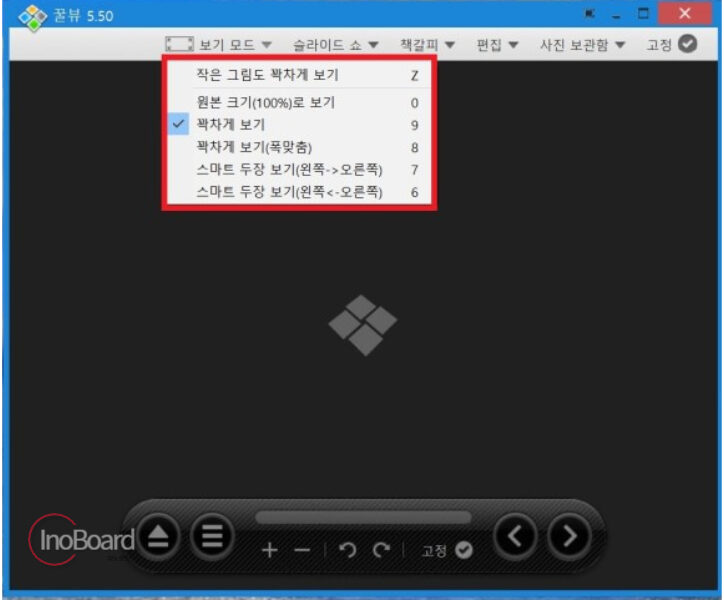The height and width of the screenshot is (600, 724).
Task: Open the 보기 모드 dropdown menu
Action: [235, 45]
